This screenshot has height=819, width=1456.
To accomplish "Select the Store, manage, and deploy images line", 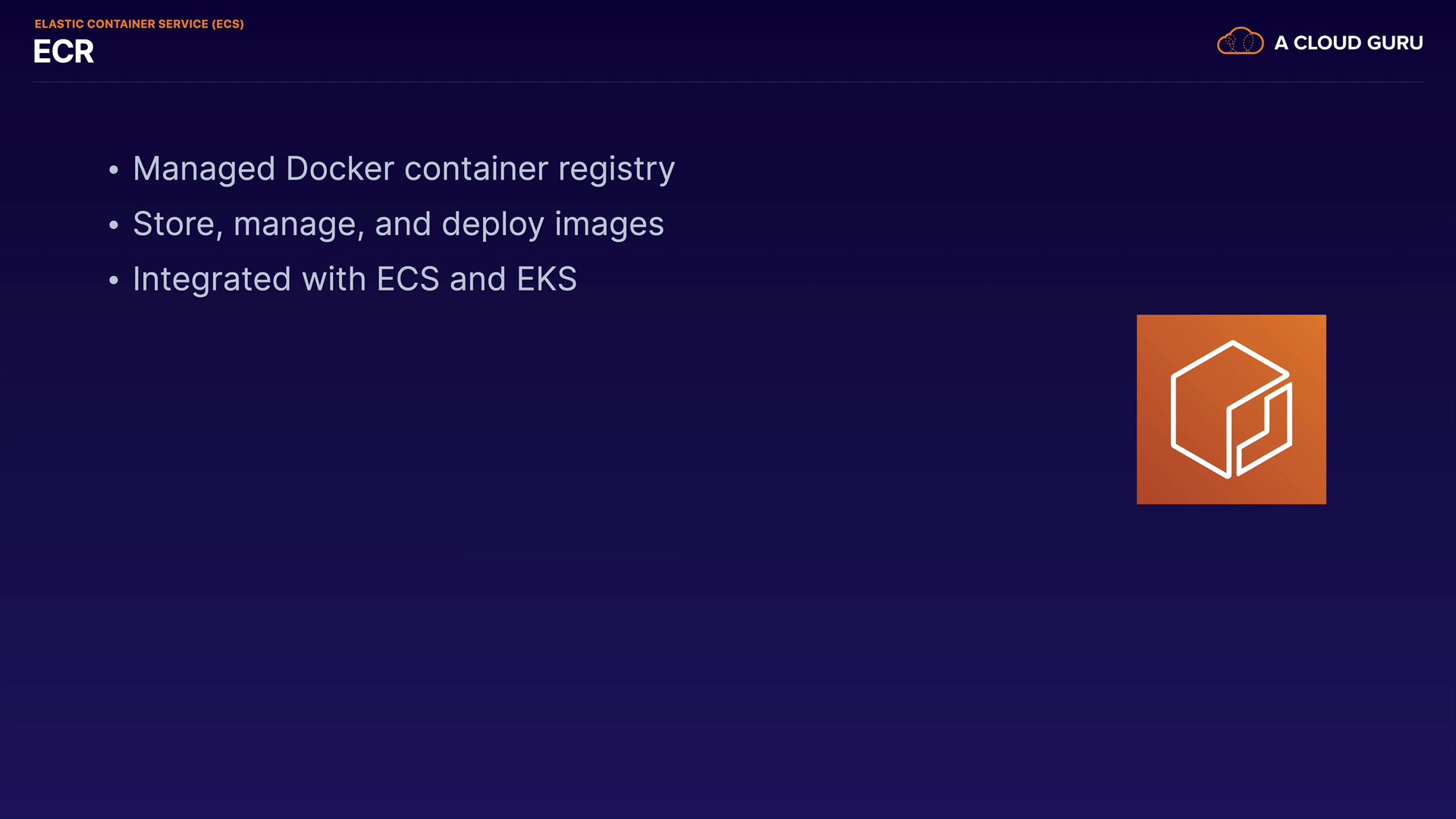I will (x=398, y=224).
